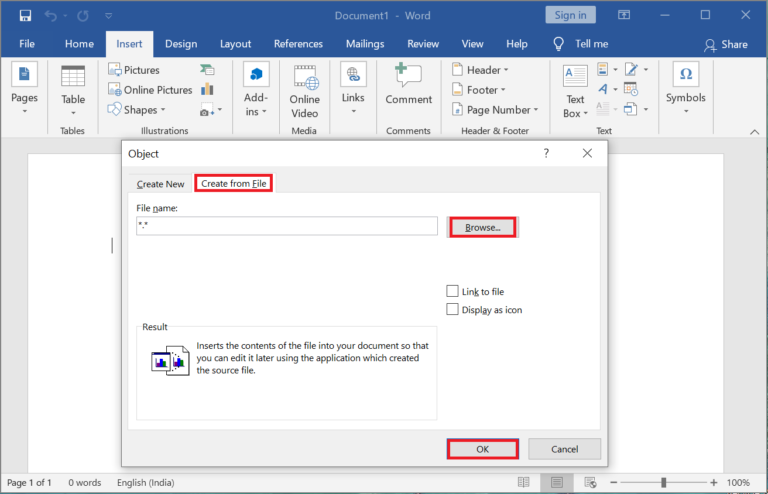Share the document
Viewport: 768px width, 494px height.
point(725,45)
